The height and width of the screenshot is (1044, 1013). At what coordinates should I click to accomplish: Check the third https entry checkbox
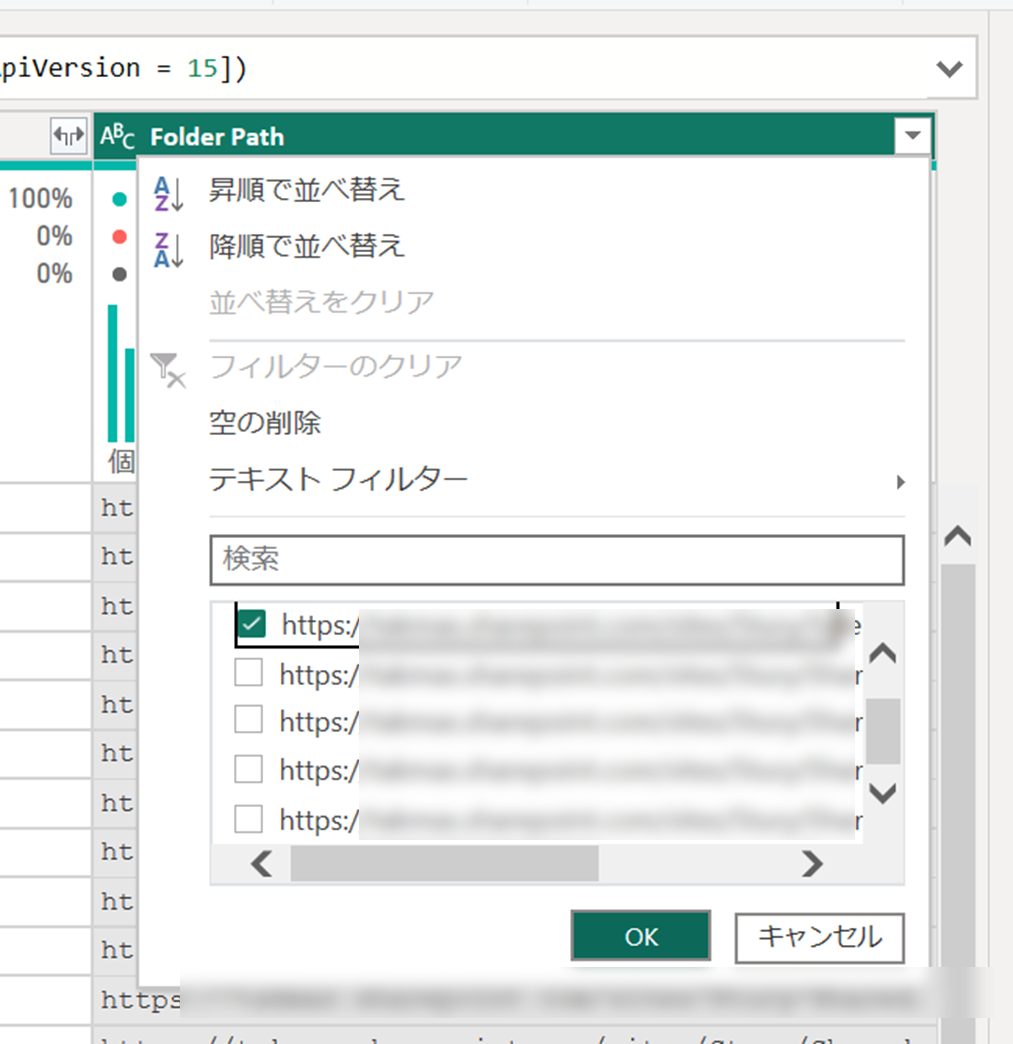pos(248,720)
